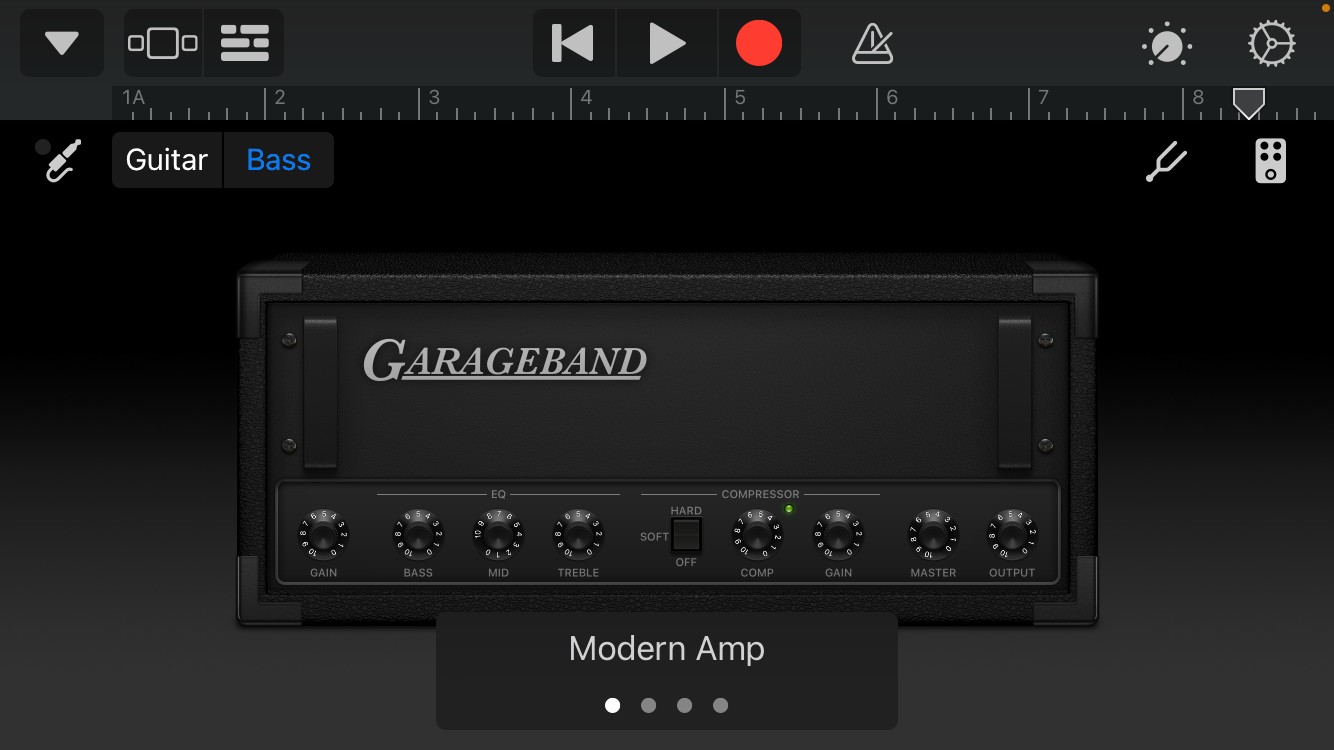Switch to Tracks view
1334x750 pixels.
245,43
